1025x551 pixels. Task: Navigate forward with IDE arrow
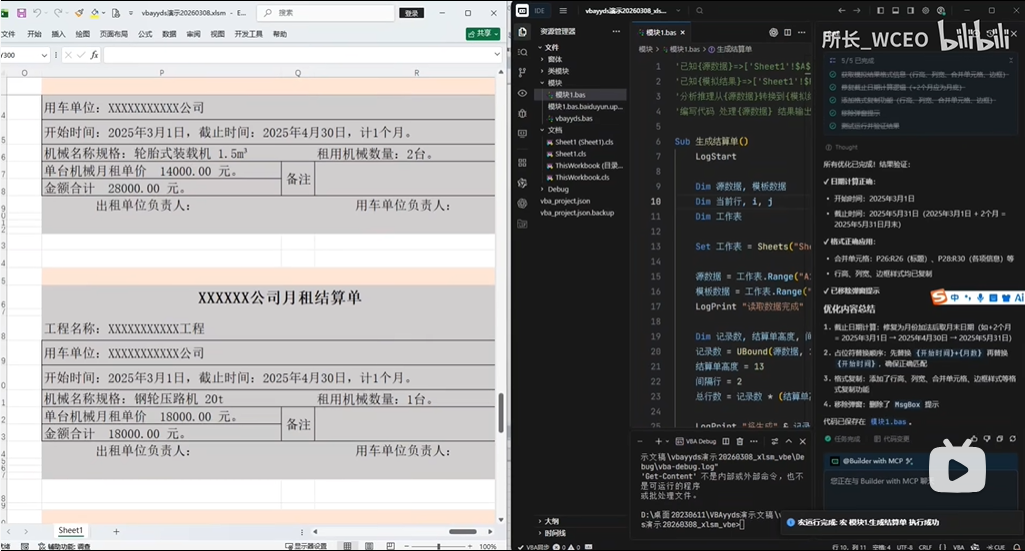857,10
